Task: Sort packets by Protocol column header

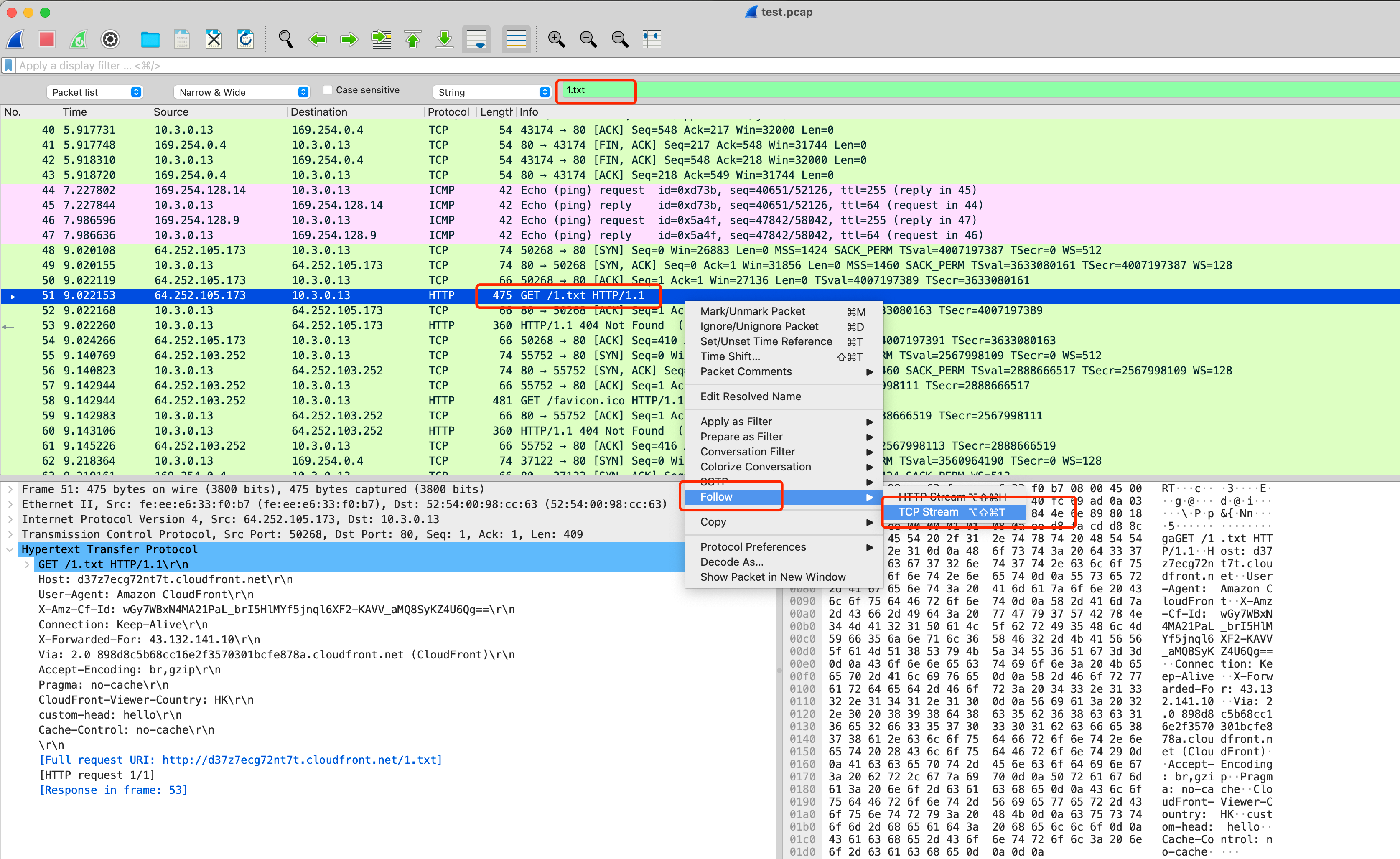Action: (449, 112)
